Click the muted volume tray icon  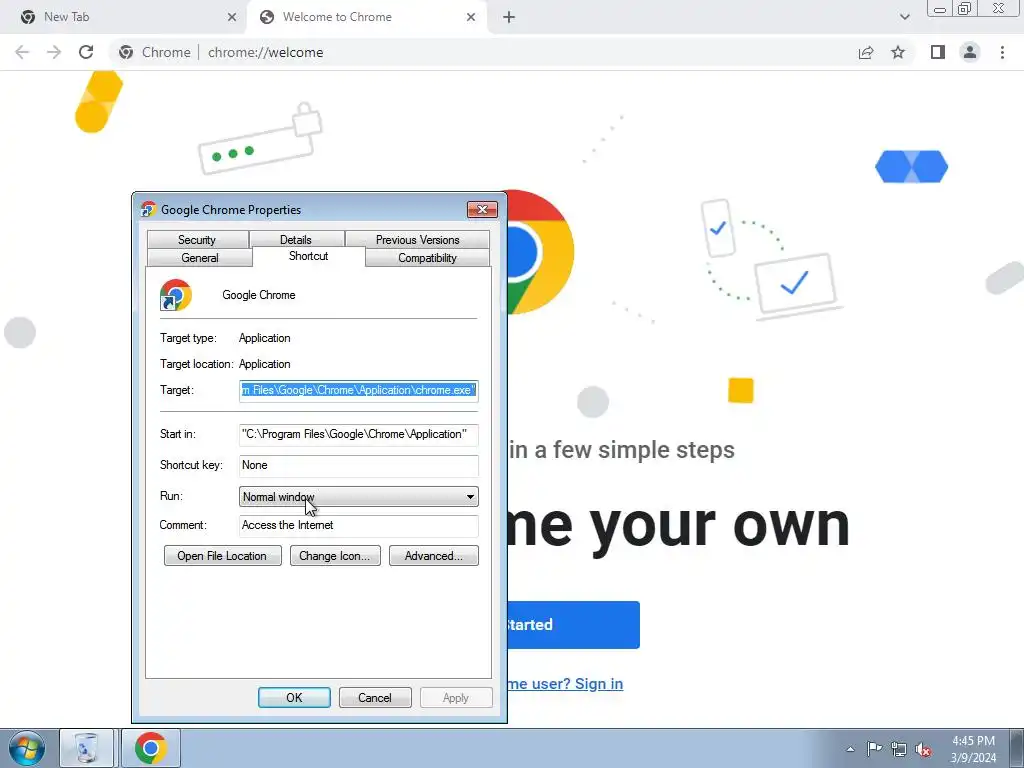coord(923,749)
